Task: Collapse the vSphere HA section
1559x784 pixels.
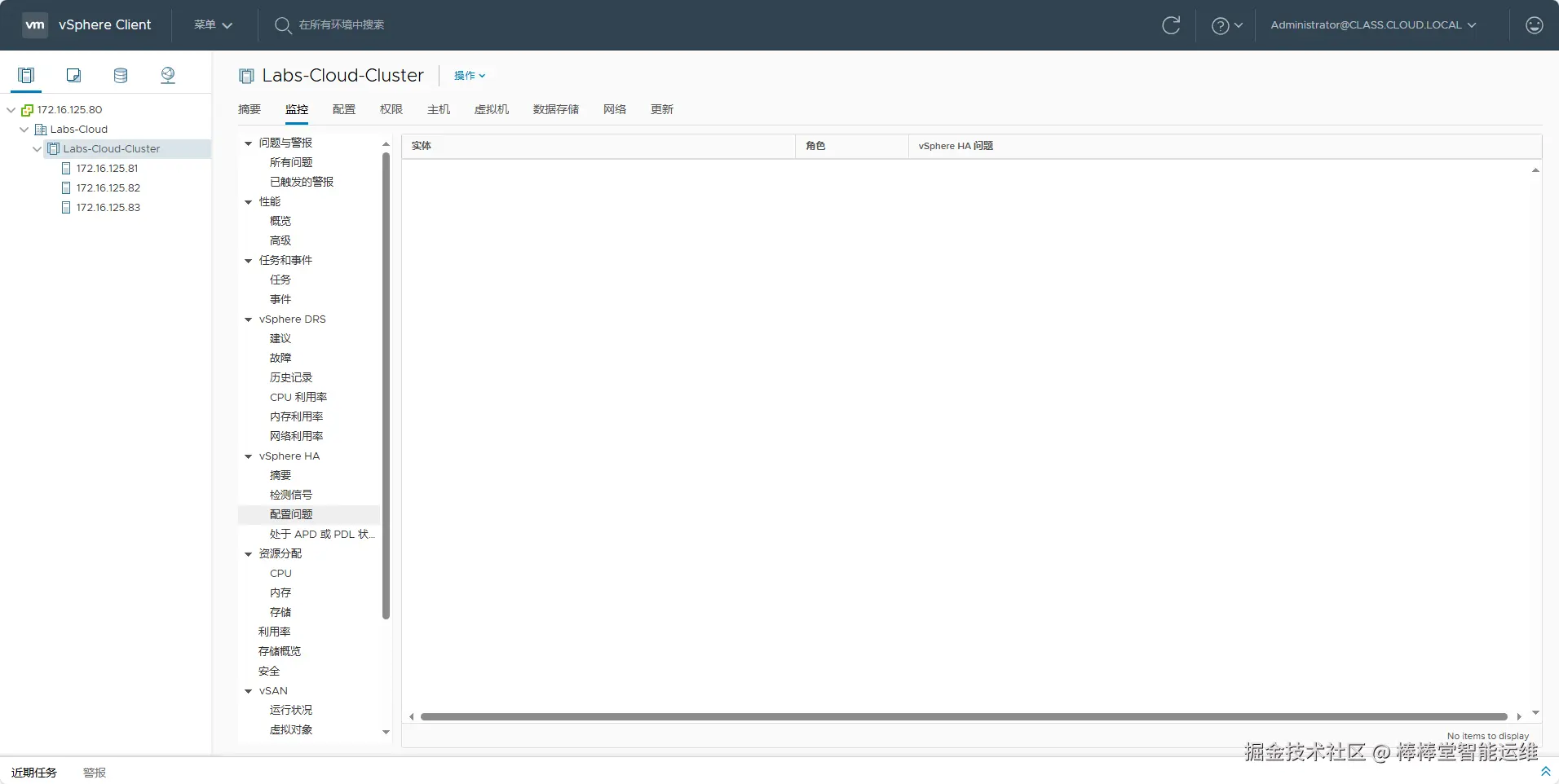Action: point(249,456)
